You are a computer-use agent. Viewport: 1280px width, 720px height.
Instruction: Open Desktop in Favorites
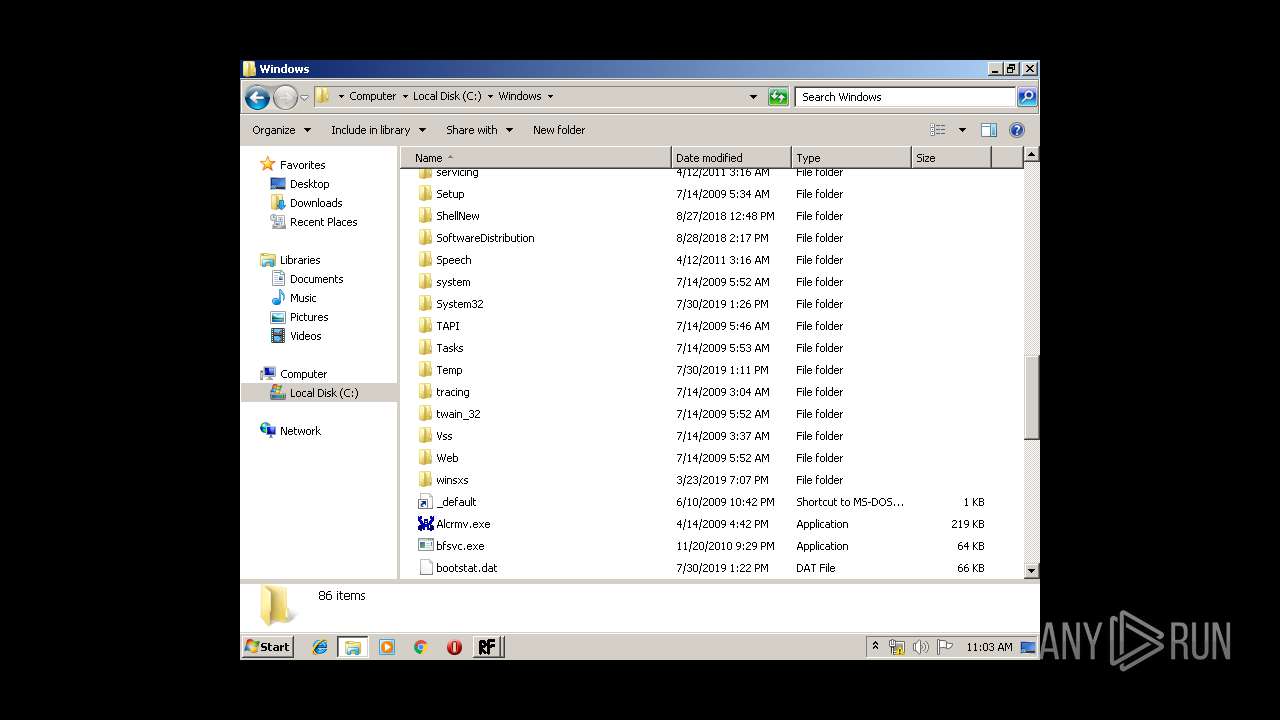(309, 184)
